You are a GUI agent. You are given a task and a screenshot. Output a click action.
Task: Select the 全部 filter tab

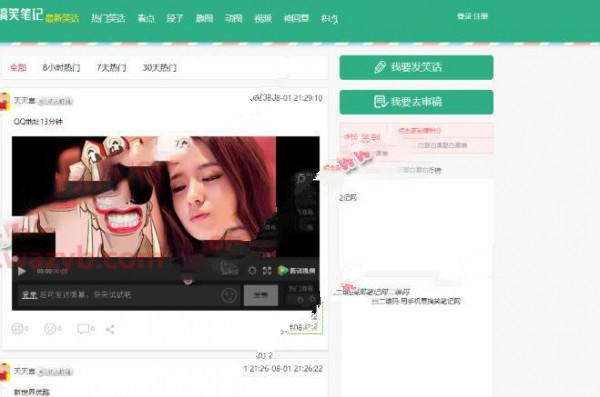[18, 68]
